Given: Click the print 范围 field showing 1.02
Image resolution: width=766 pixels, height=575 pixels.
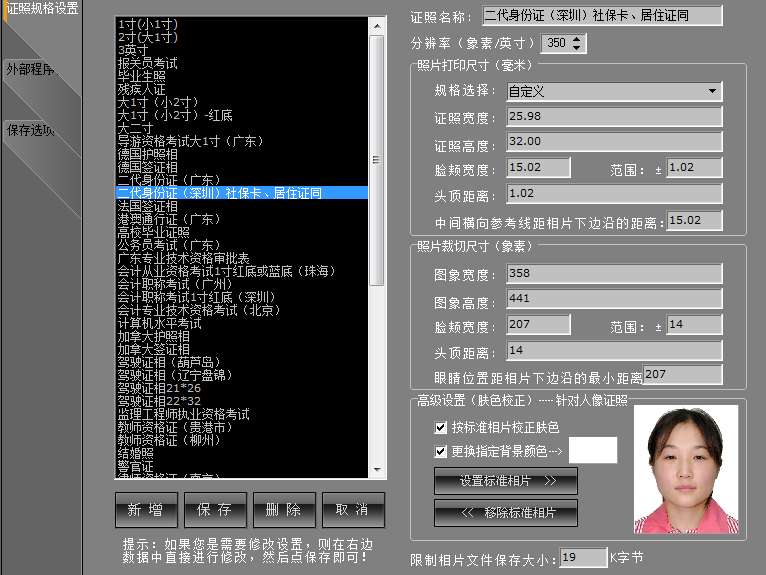Looking at the screenshot, I should 694,168.
